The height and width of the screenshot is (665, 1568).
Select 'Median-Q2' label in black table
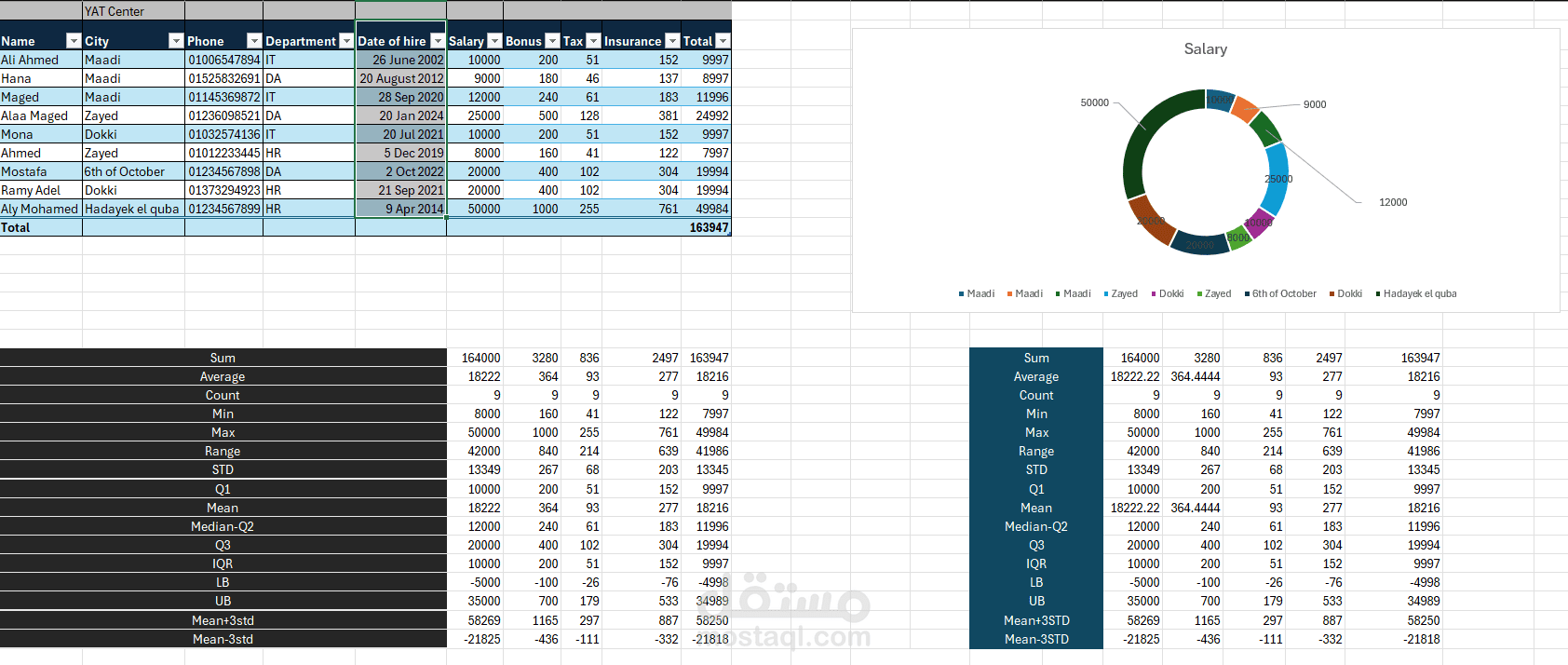223,526
